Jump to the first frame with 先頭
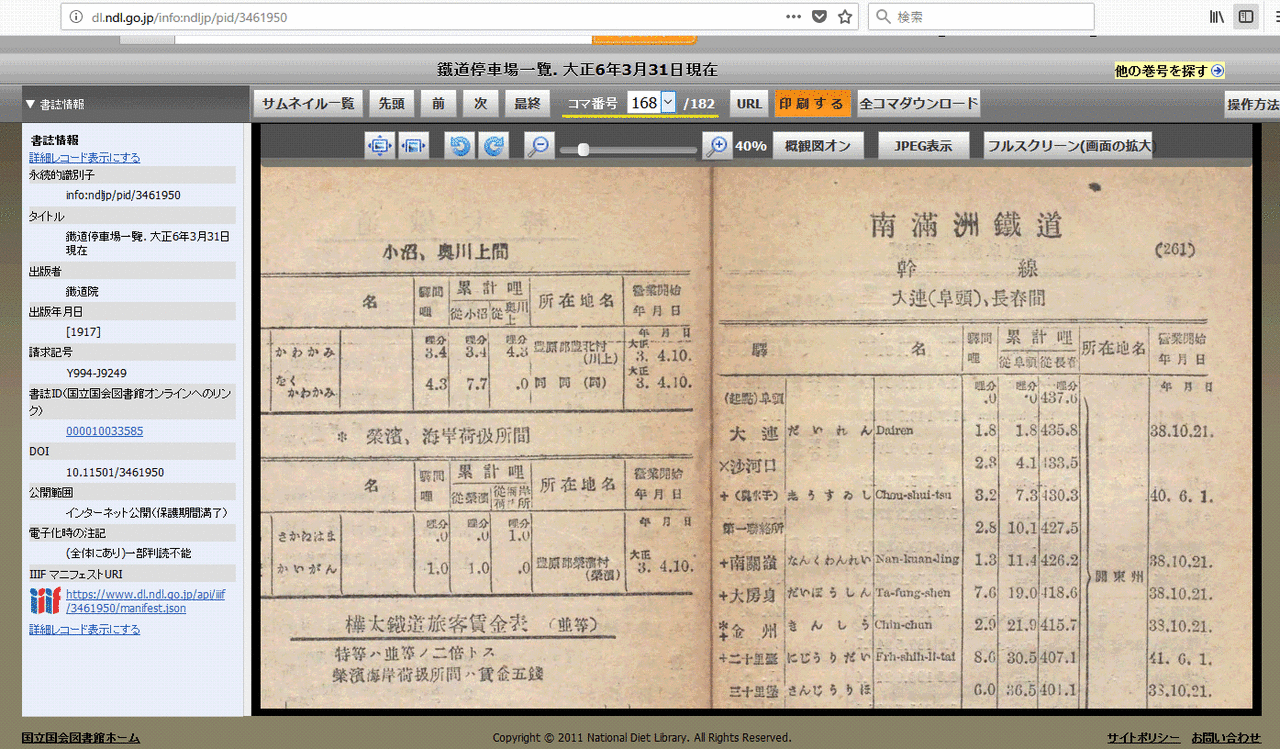The width and height of the screenshot is (1280, 749). coord(391,103)
